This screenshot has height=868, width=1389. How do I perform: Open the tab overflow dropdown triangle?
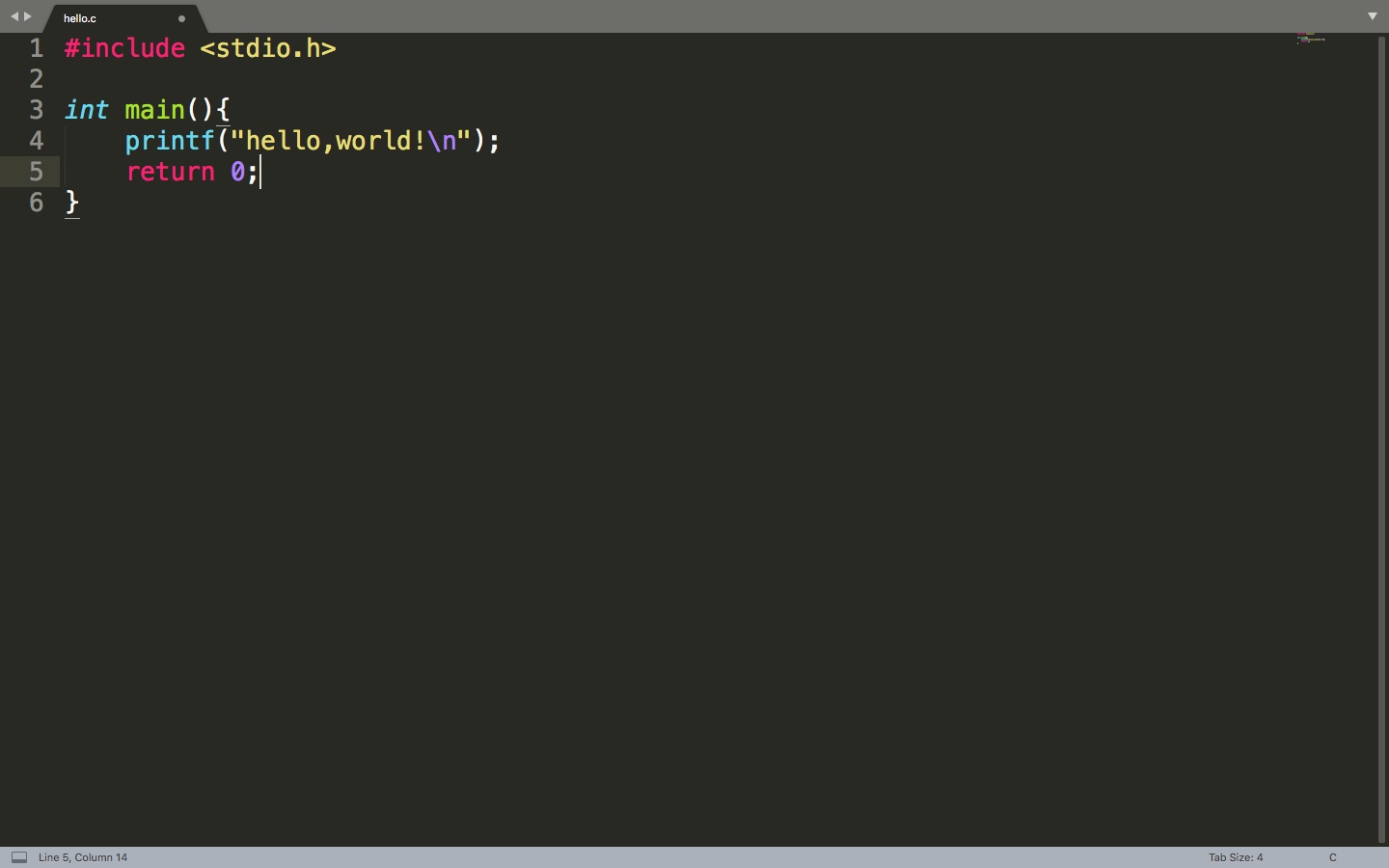click(x=1373, y=16)
